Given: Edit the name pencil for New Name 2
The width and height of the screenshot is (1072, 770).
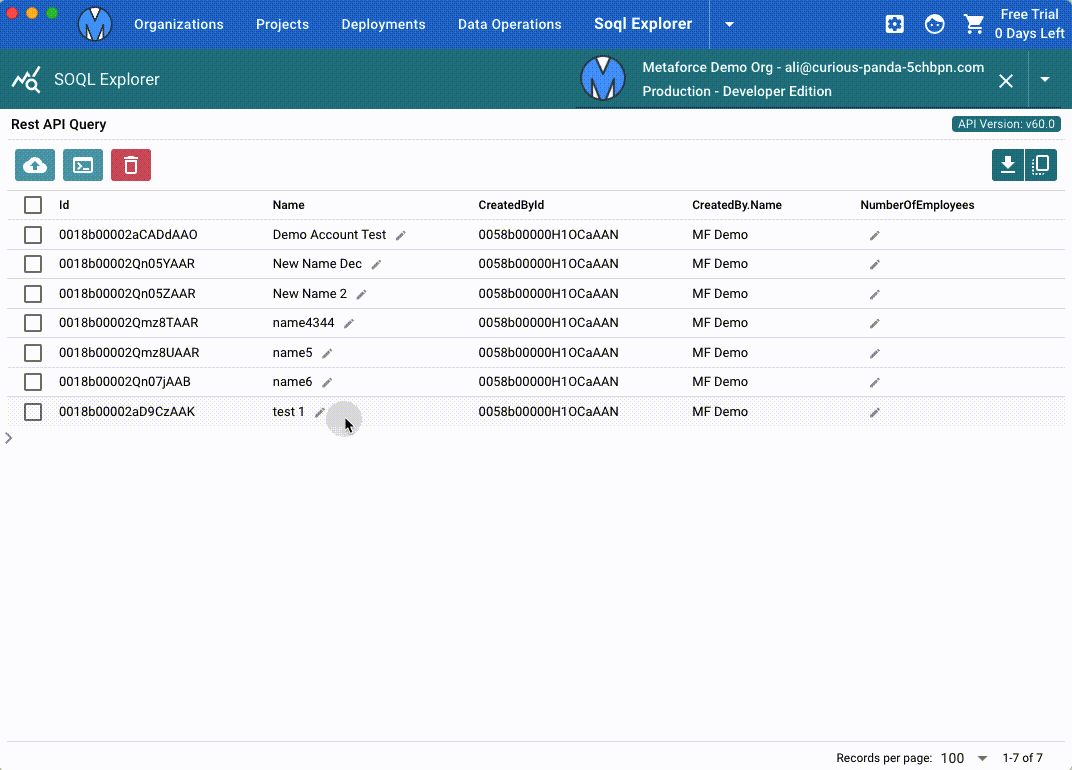Looking at the screenshot, I should pos(361,294).
